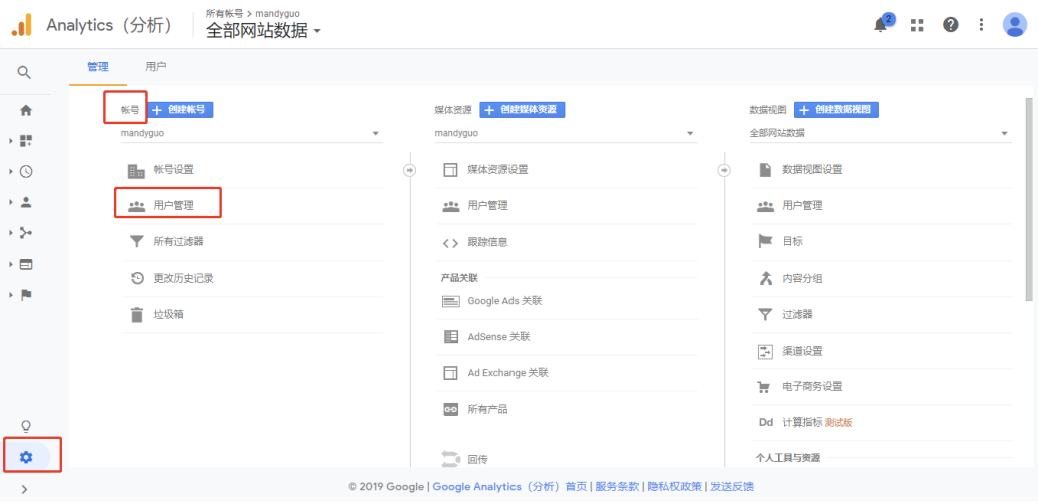Open the Discover lightbulb icon
The image size is (1038, 504).
coord(26,426)
